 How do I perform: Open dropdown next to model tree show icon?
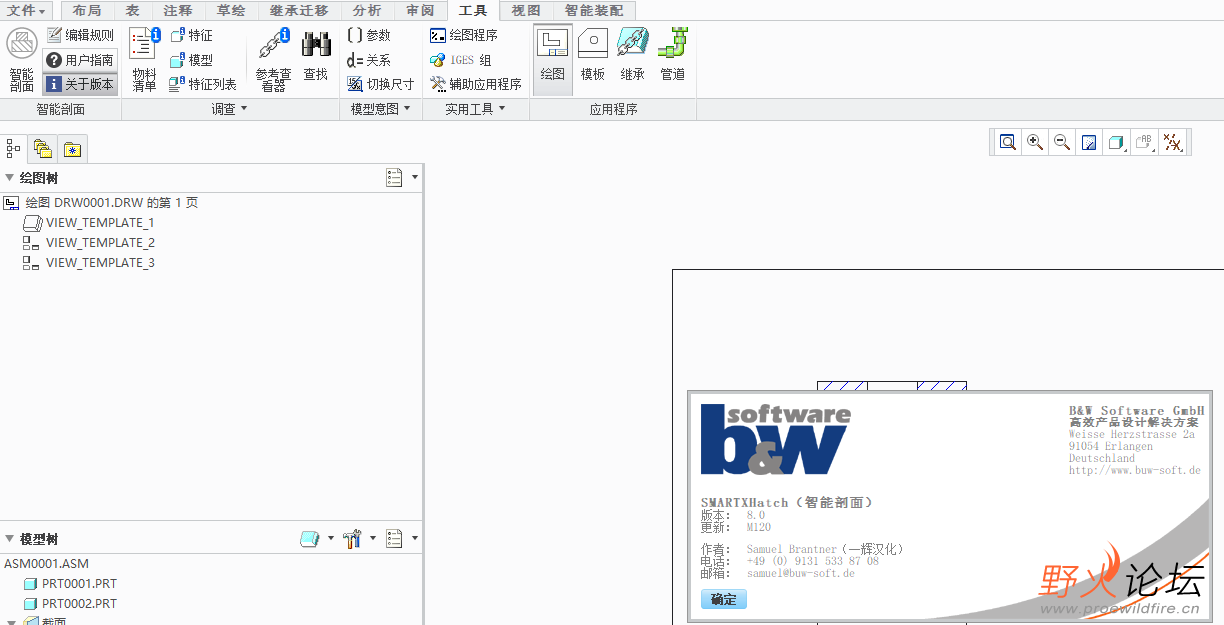(x=331, y=539)
